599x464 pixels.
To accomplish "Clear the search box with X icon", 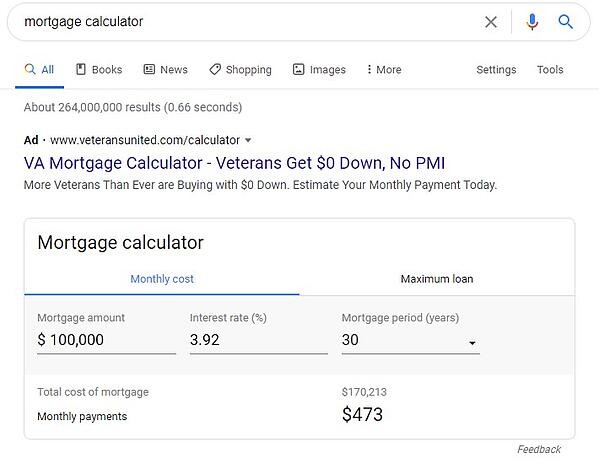I will [x=491, y=22].
